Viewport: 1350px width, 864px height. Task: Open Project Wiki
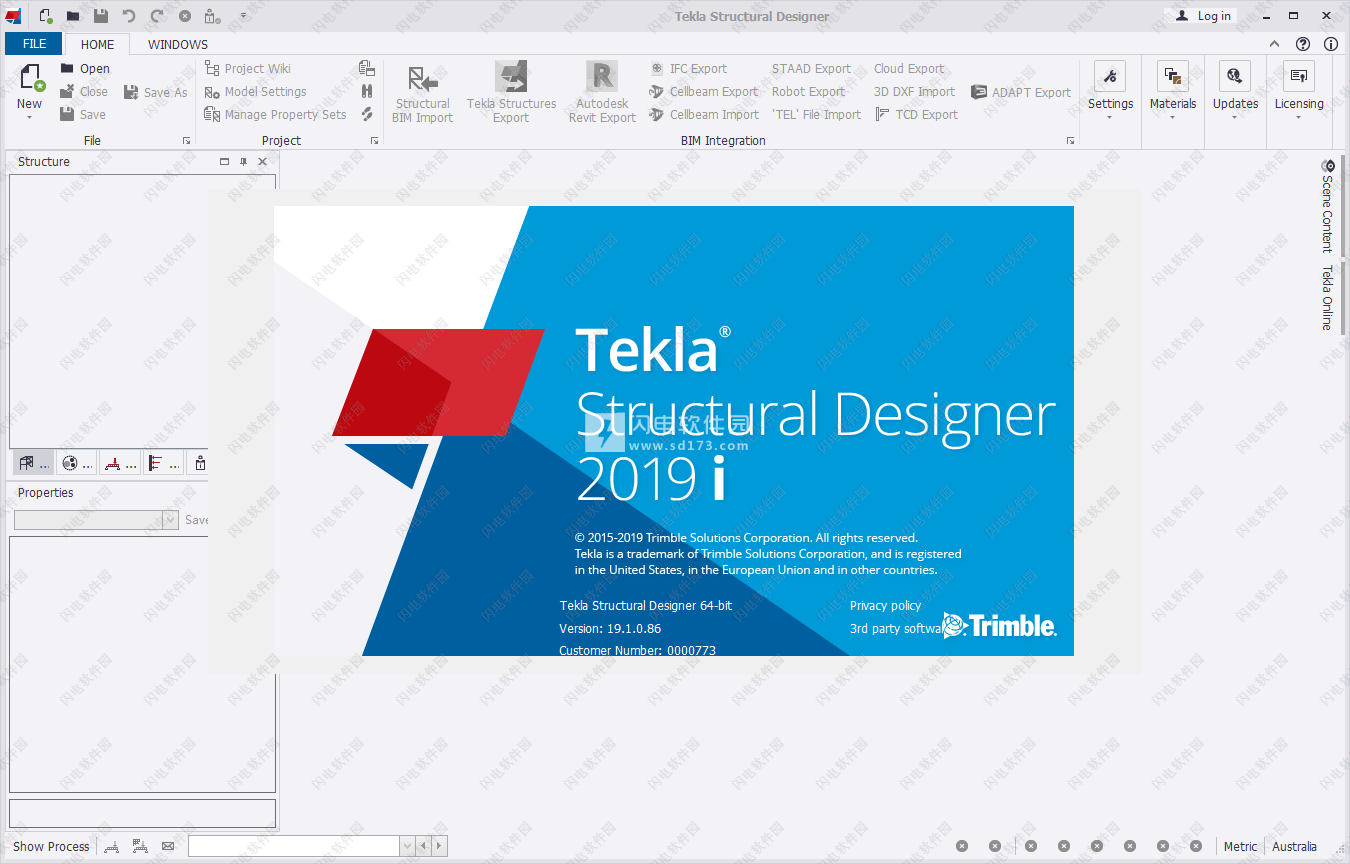247,69
